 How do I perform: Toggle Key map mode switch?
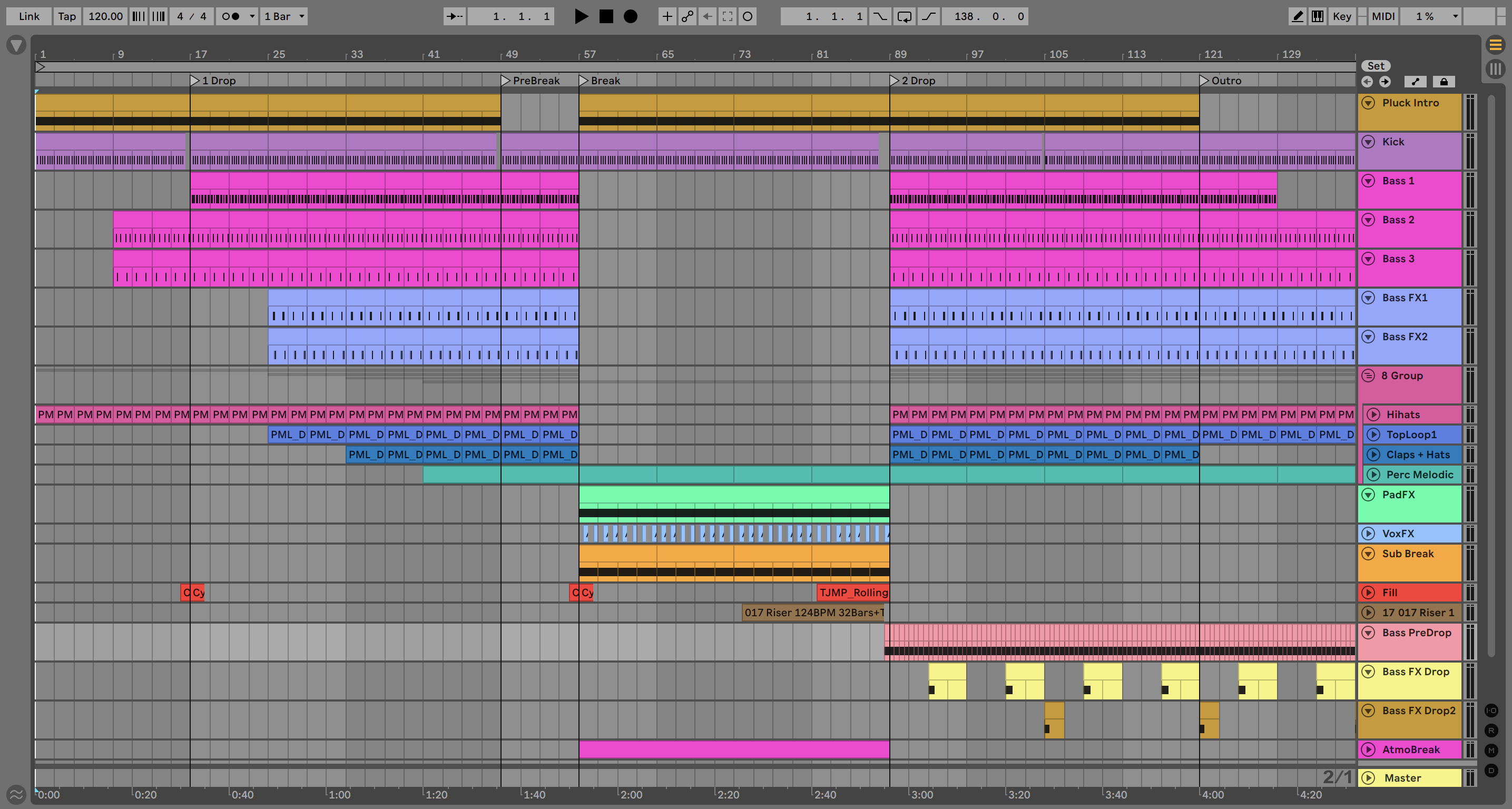click(x=1341, y=16)
